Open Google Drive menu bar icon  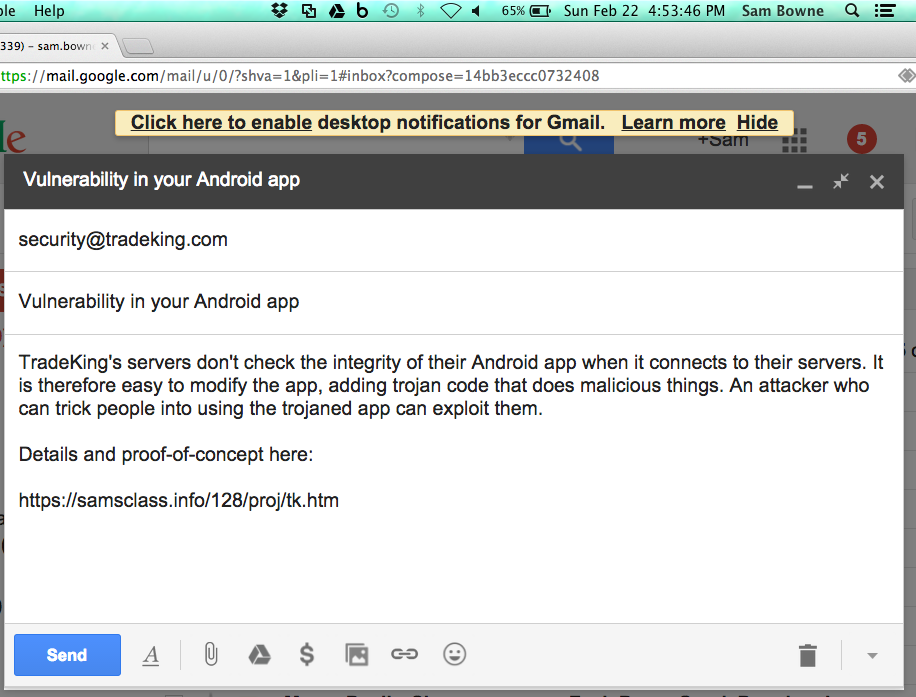[x=336, y=11]
